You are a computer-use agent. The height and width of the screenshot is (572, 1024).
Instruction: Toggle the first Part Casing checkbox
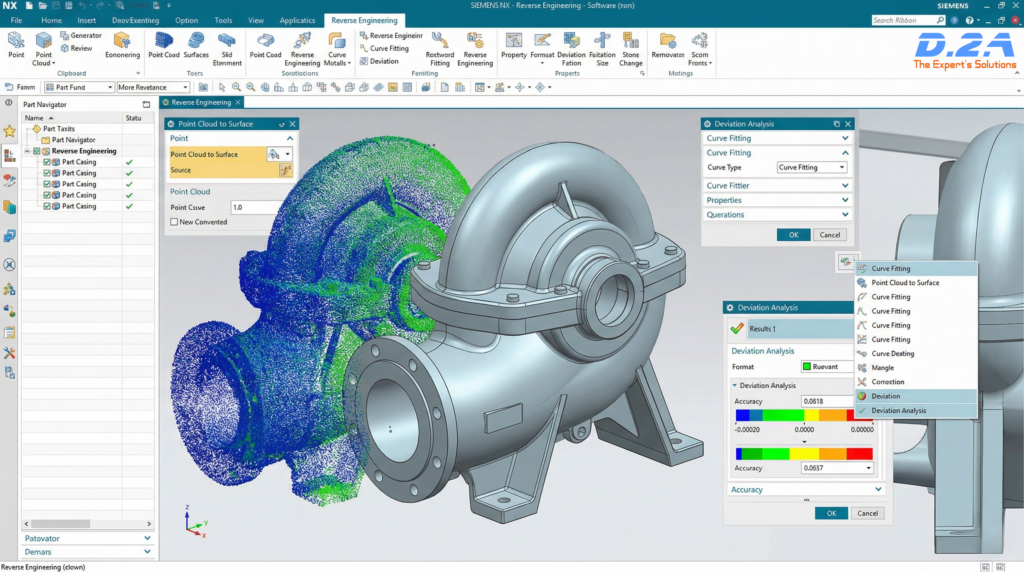point(47,162)
